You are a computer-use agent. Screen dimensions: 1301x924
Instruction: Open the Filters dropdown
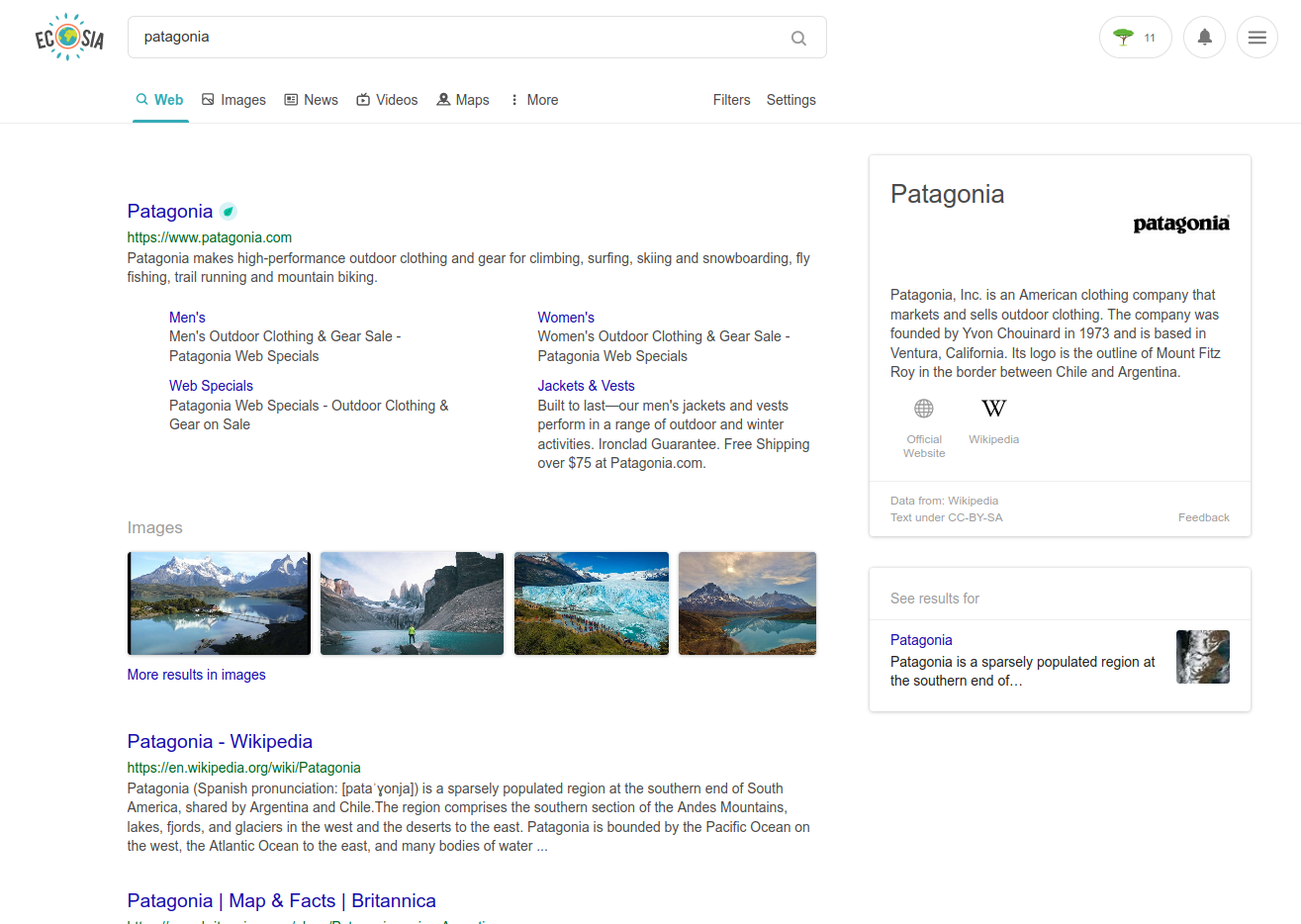(731, 100)
